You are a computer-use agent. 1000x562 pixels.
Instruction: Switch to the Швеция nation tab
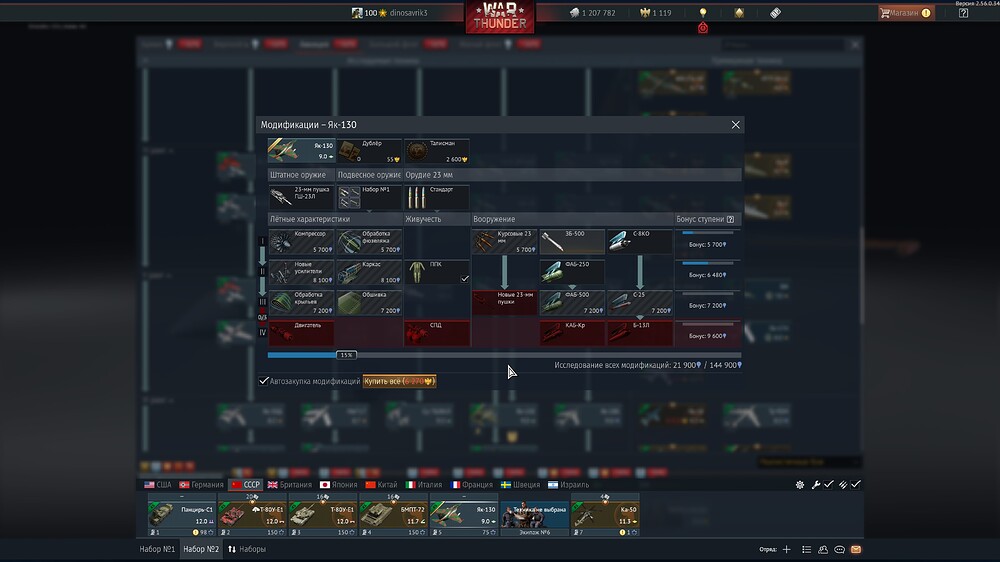coord(520,485)
